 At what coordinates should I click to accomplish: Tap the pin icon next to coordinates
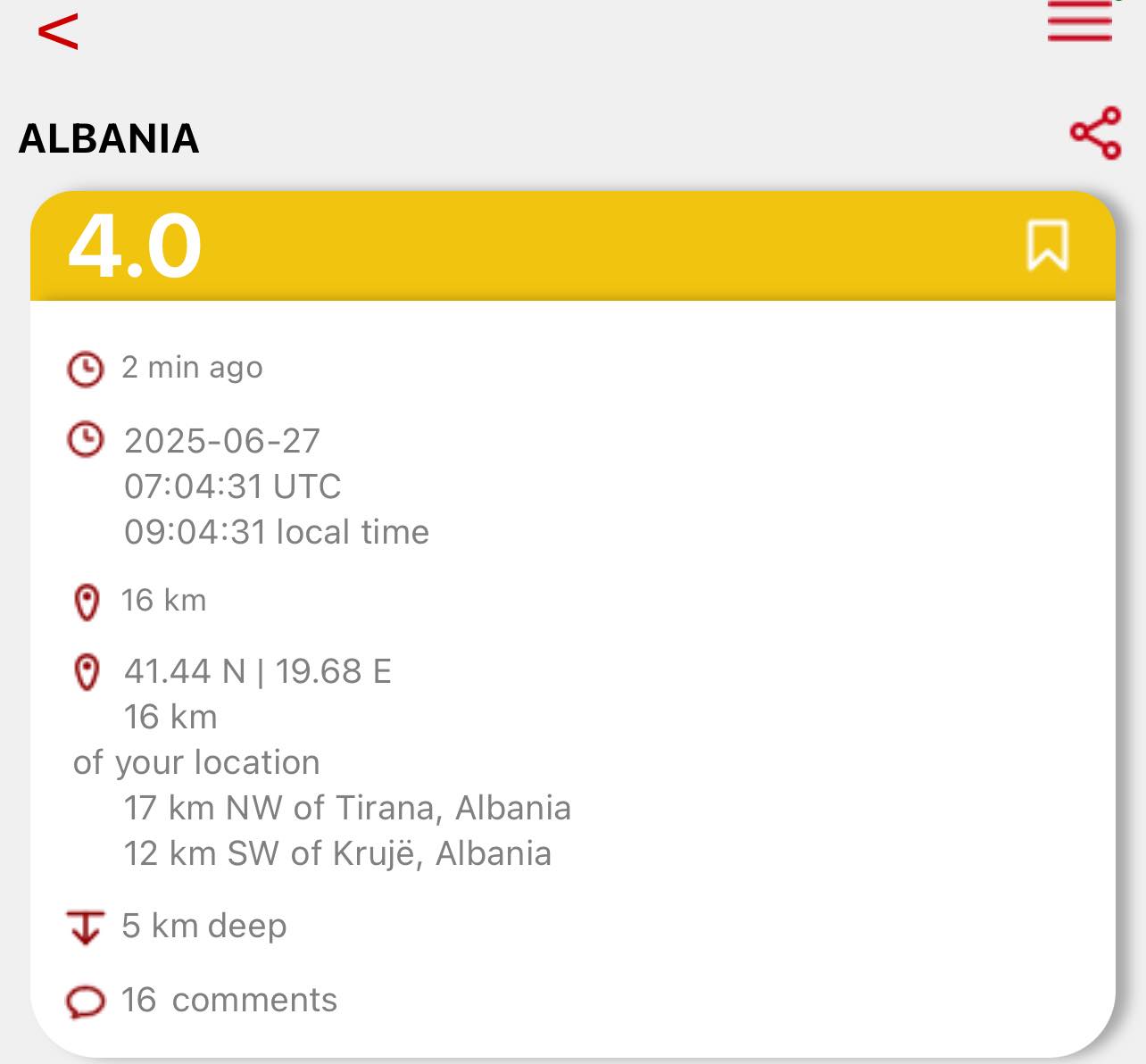pos(87,672)
